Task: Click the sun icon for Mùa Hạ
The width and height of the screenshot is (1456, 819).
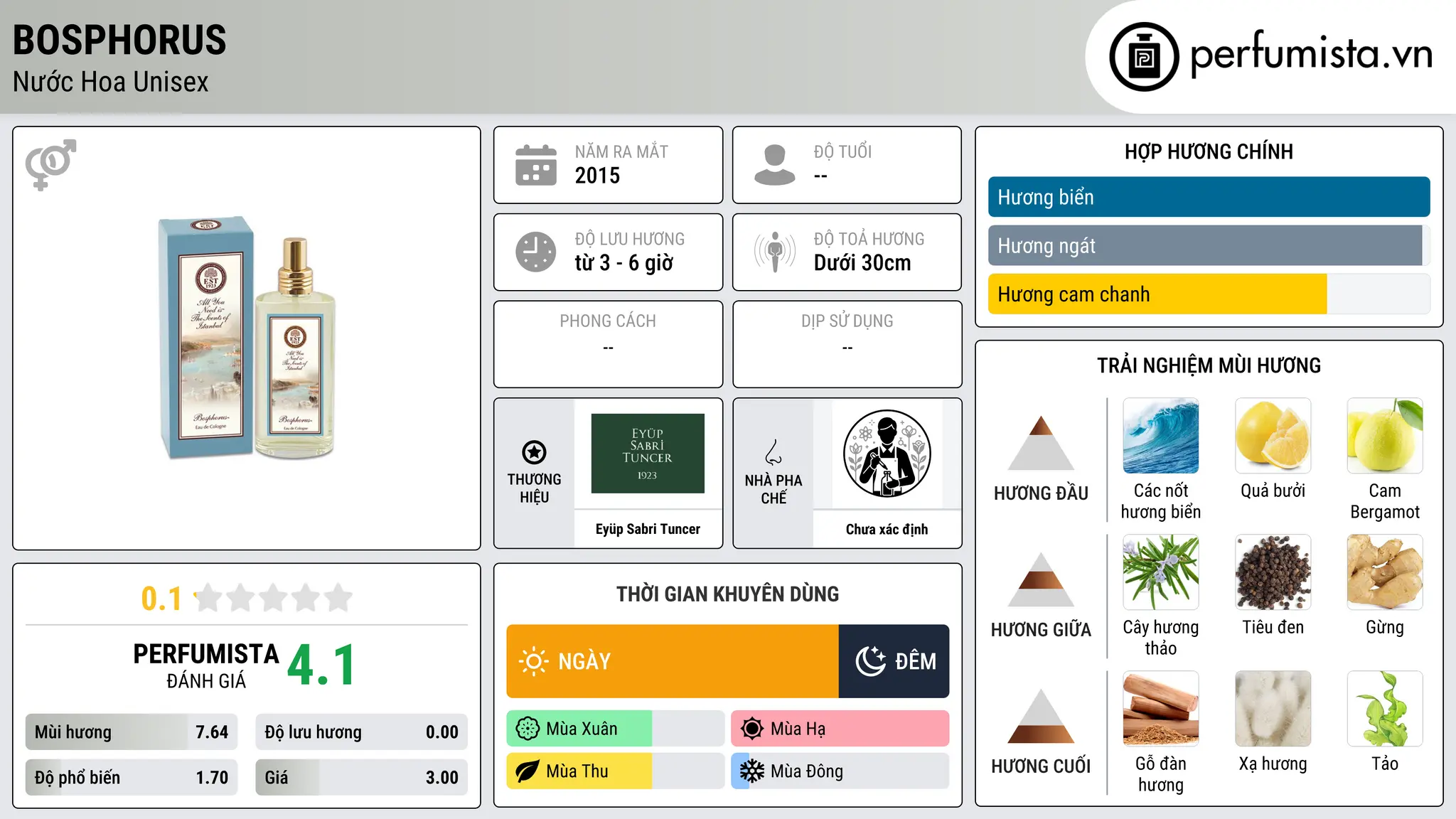Action: pyautogui.click(x=752, y=729)
